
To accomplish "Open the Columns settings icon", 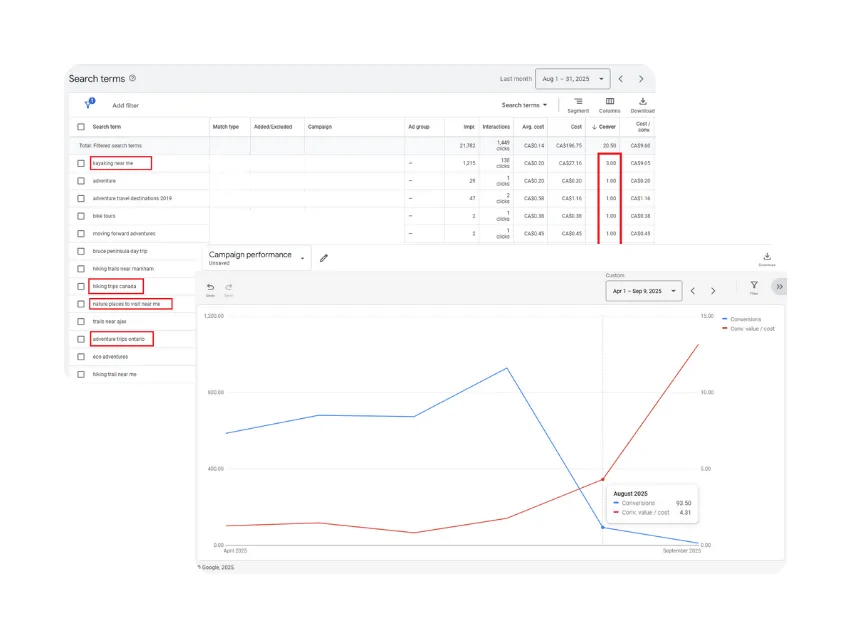I will pos(610,104).
